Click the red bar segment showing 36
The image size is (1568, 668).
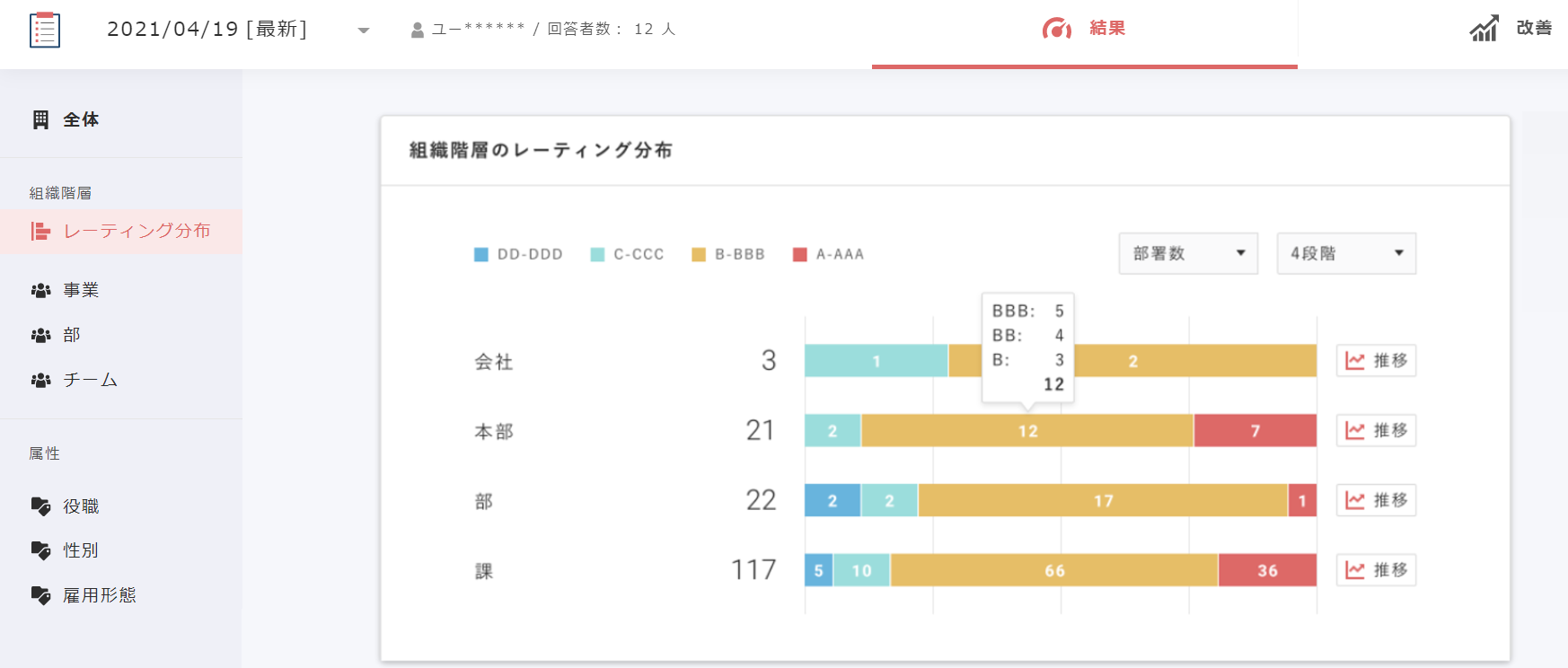1267,570
